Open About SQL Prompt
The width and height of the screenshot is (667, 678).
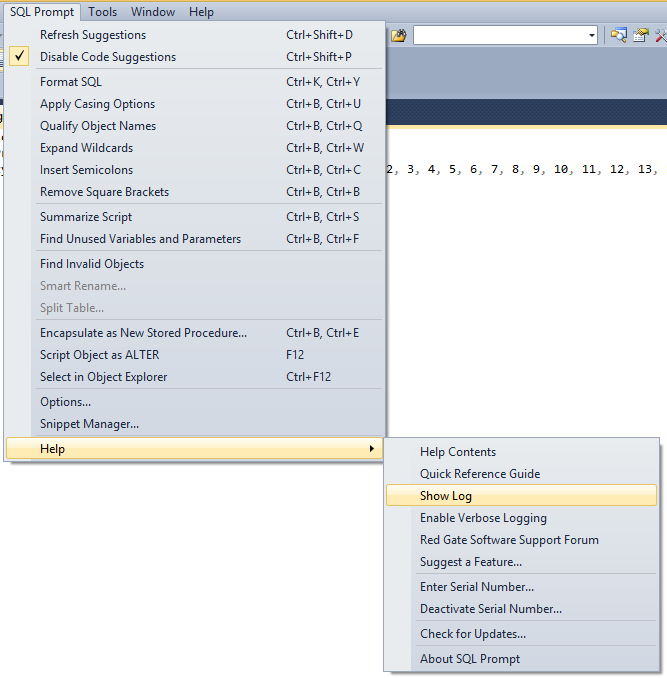(x=470, y=659)
